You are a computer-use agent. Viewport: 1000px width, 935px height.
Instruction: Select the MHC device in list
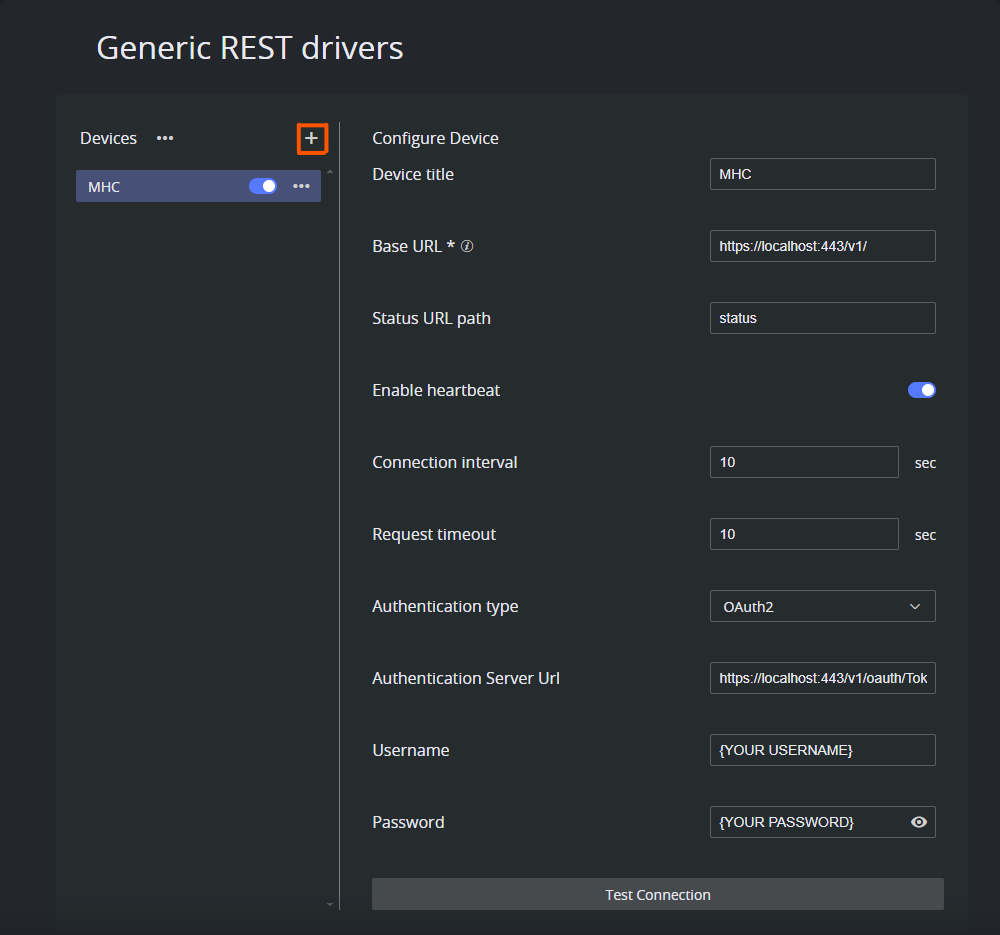[x=150, y=187]
